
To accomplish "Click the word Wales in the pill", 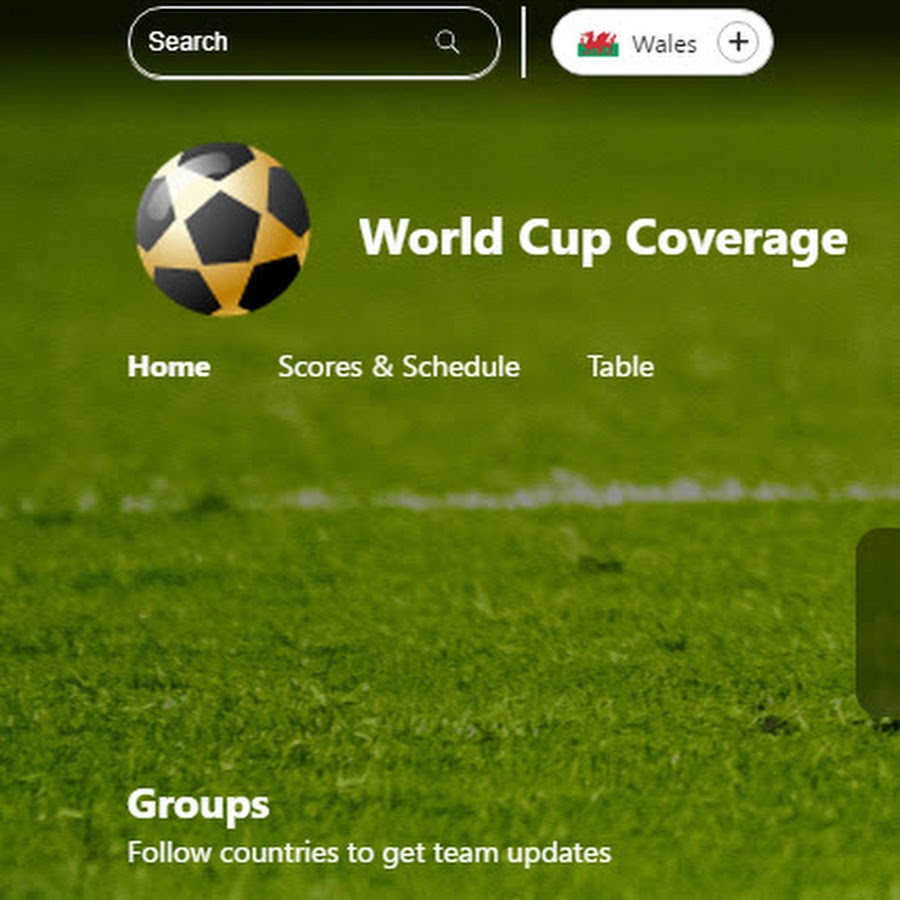I will [x=664, y=44].
